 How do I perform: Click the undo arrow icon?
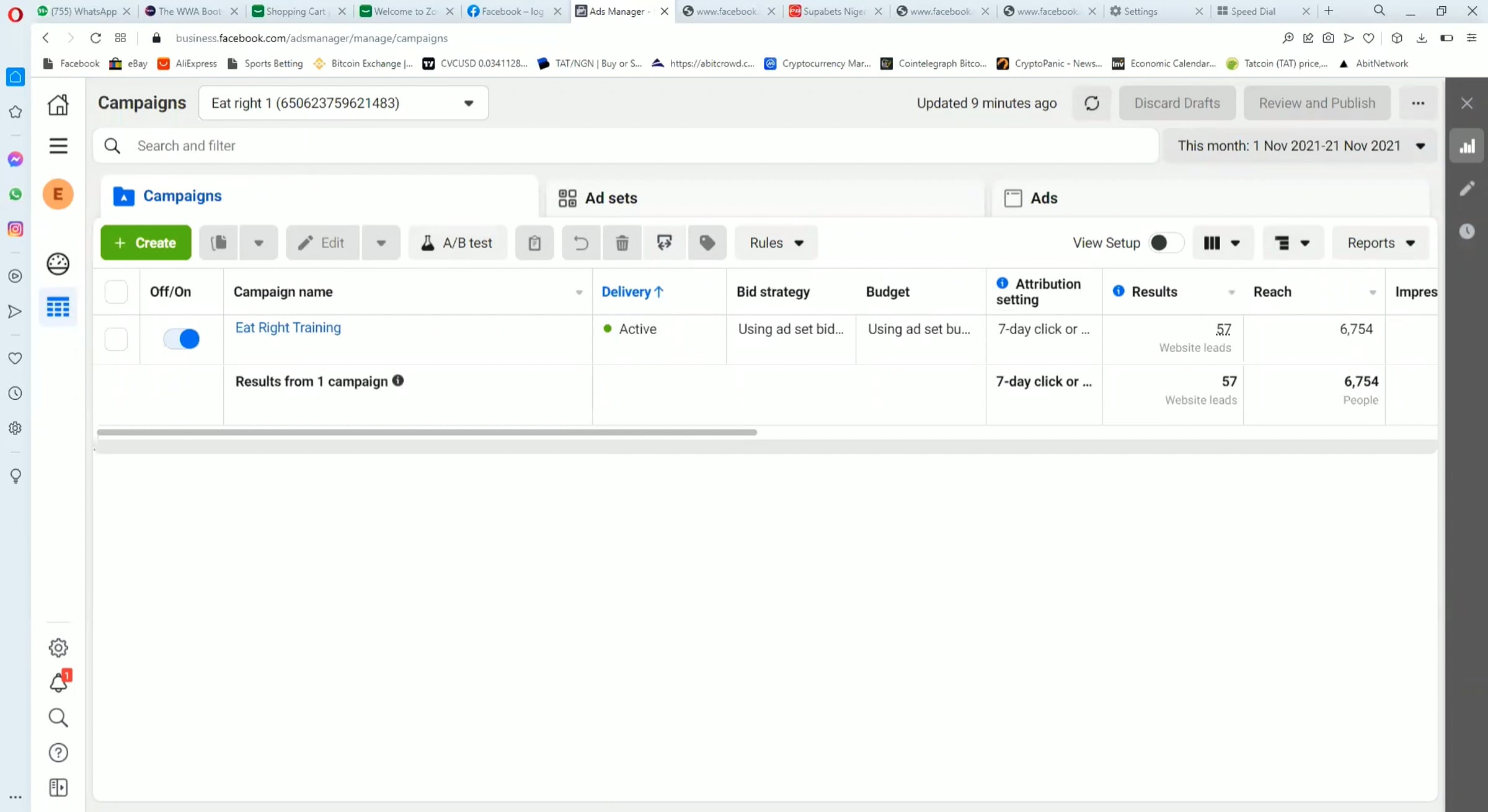pyautogui.click(x=580, y=243)
